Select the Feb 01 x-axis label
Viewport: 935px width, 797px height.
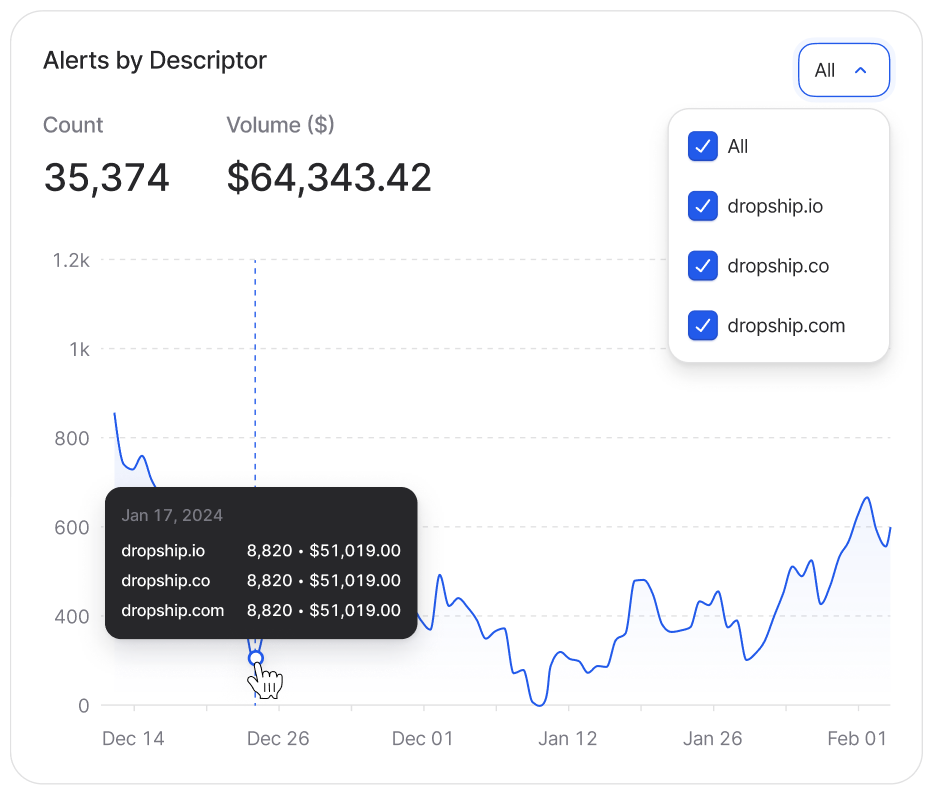(x=856, y=739)
